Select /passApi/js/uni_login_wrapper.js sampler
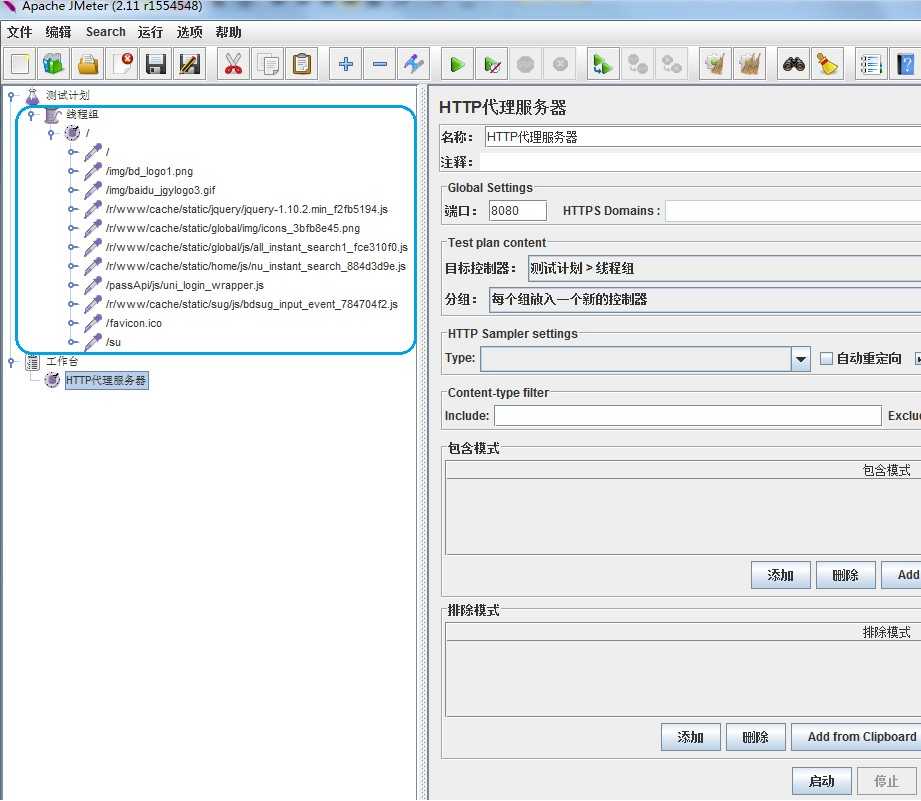Viewport: 921px width, 801px height. coord(184,285)
